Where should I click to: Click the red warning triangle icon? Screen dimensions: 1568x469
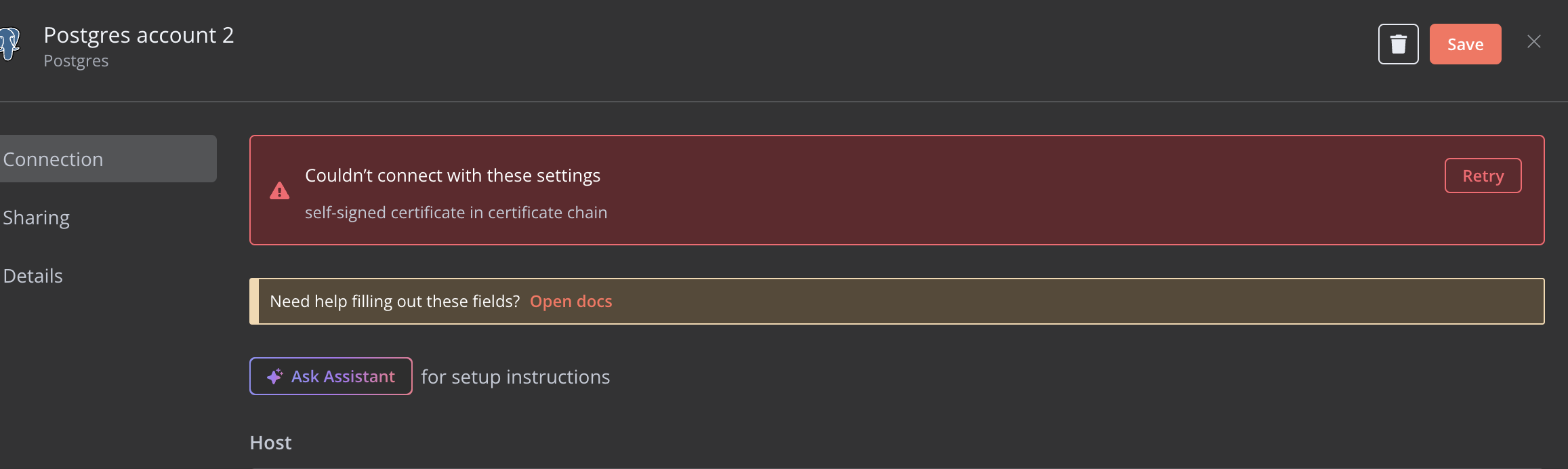point(279,191)
